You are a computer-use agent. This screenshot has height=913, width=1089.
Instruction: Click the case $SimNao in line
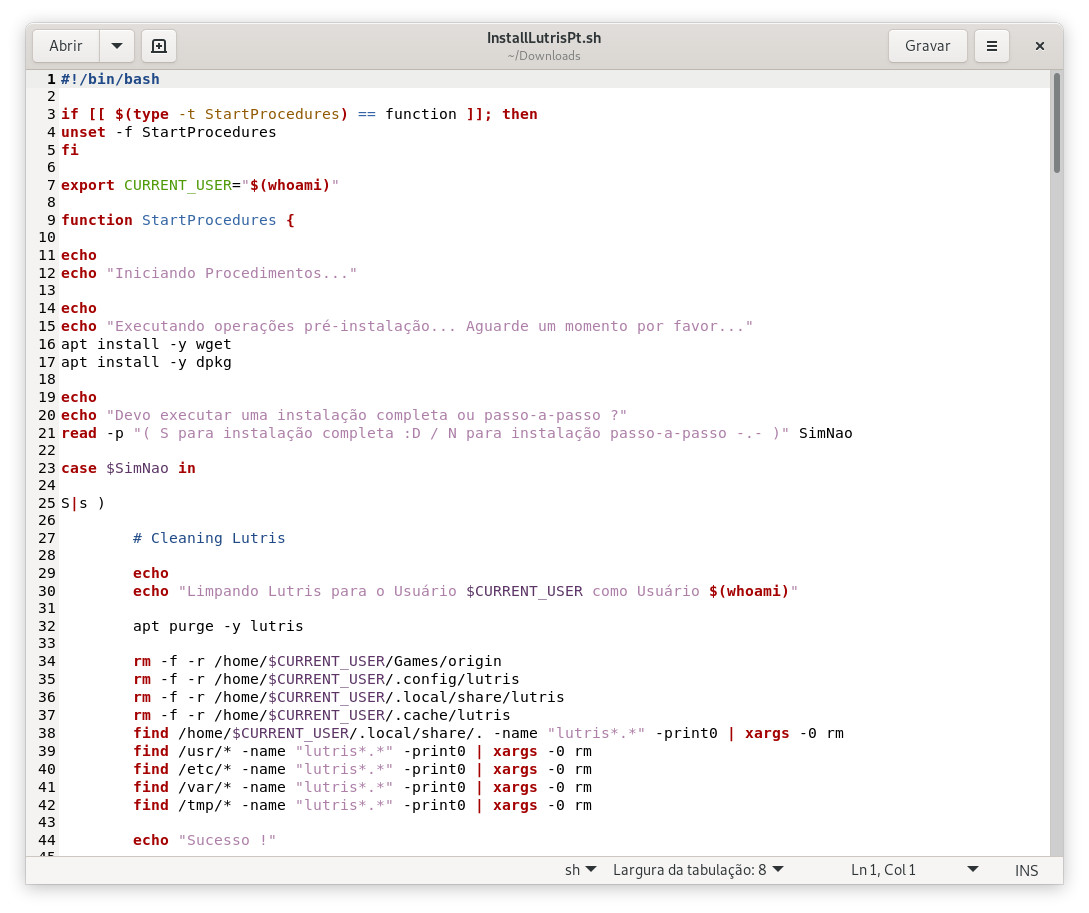pyautogui.click(x=128, y=468)
